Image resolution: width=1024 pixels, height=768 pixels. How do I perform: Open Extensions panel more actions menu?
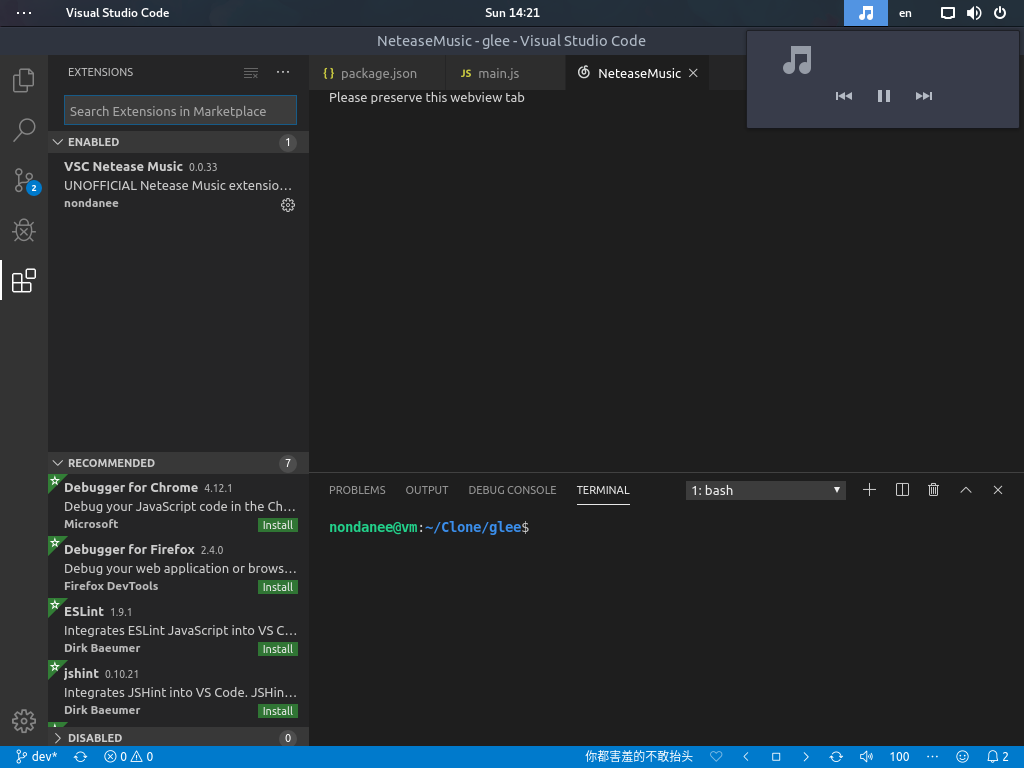coord(283,72)
